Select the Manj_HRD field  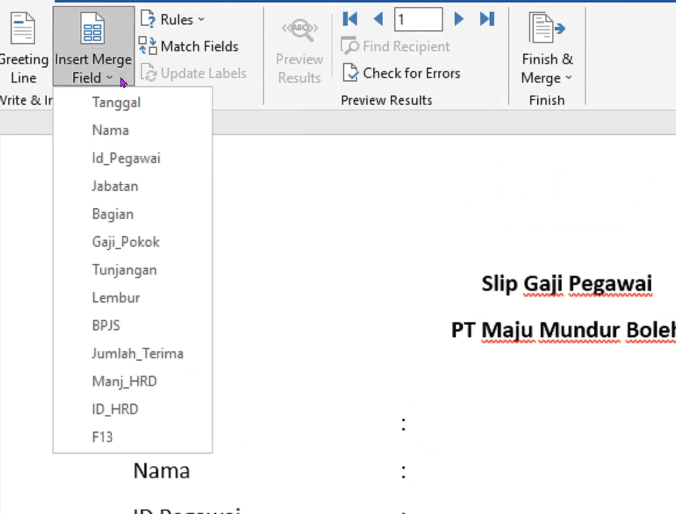coord(124,381)
